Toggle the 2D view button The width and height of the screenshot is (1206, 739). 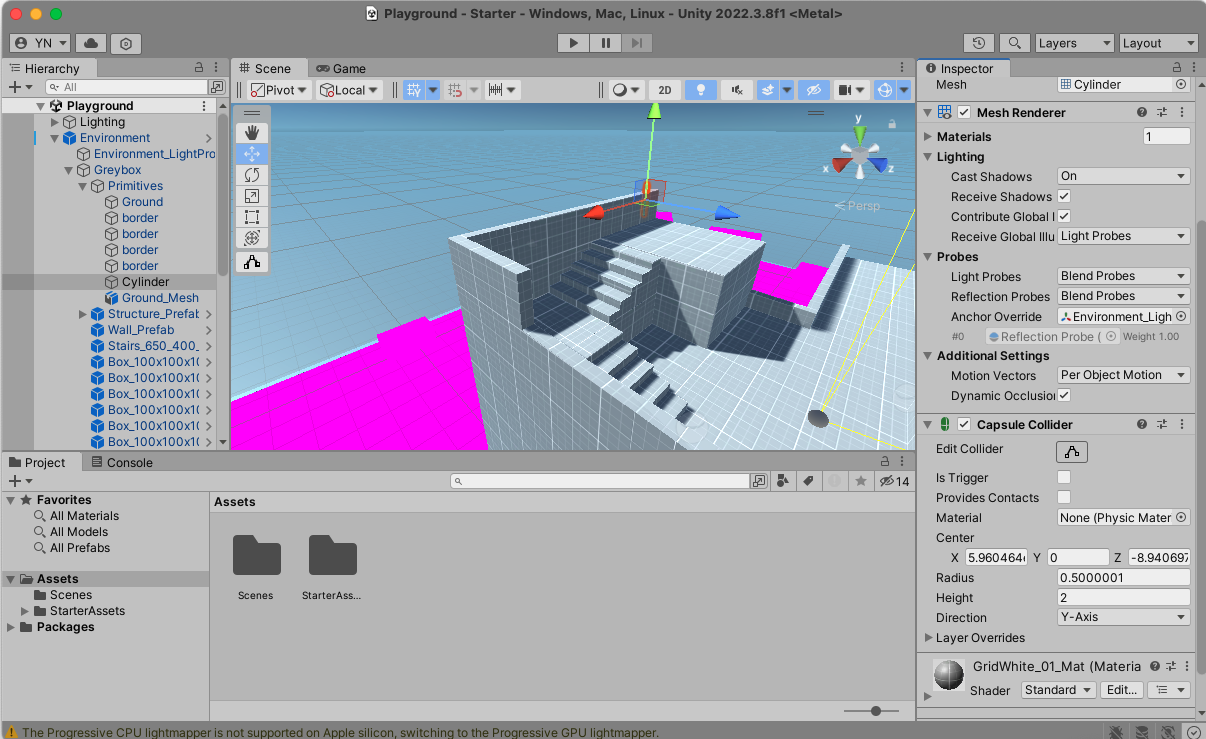tap(665, 90)
